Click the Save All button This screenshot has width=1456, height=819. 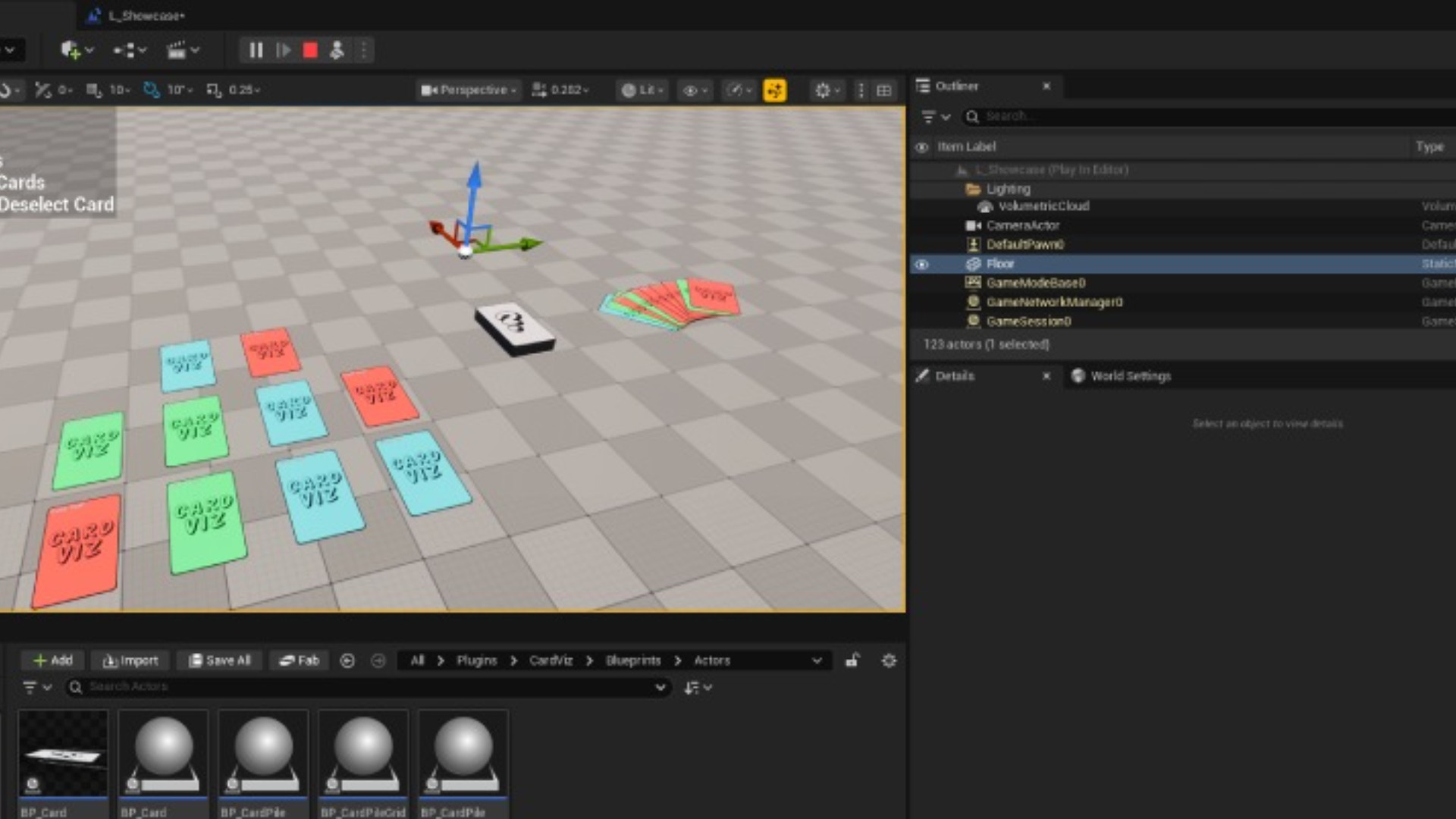tap(219, 661)
